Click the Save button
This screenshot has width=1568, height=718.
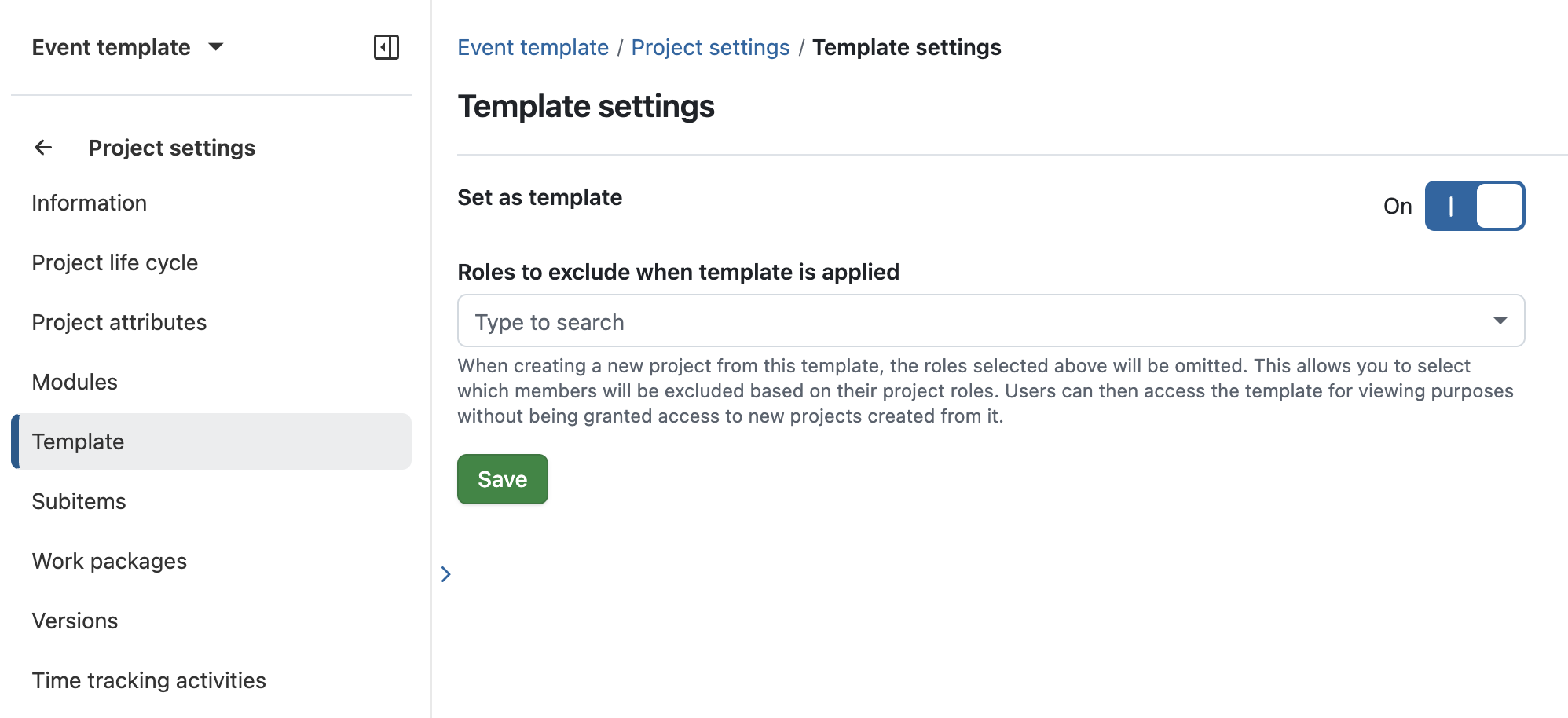502,478
